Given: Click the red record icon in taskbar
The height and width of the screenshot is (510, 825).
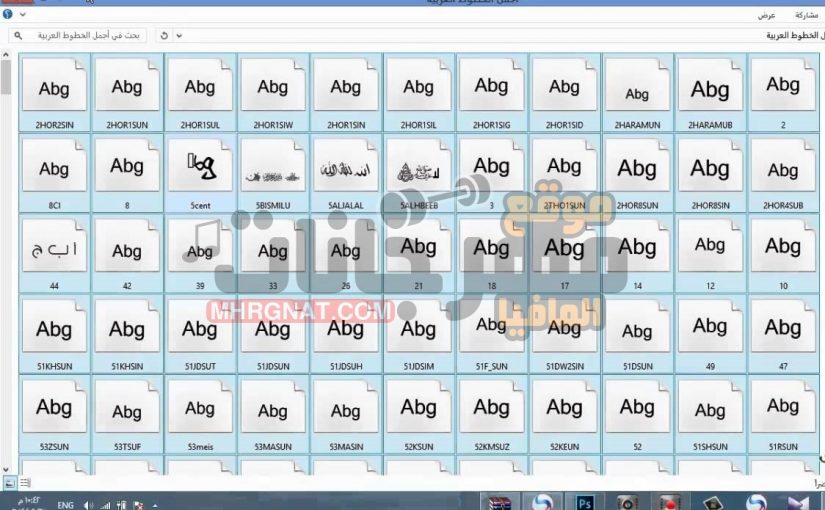Looking at the screenshot, I should (x=670, y=501).
